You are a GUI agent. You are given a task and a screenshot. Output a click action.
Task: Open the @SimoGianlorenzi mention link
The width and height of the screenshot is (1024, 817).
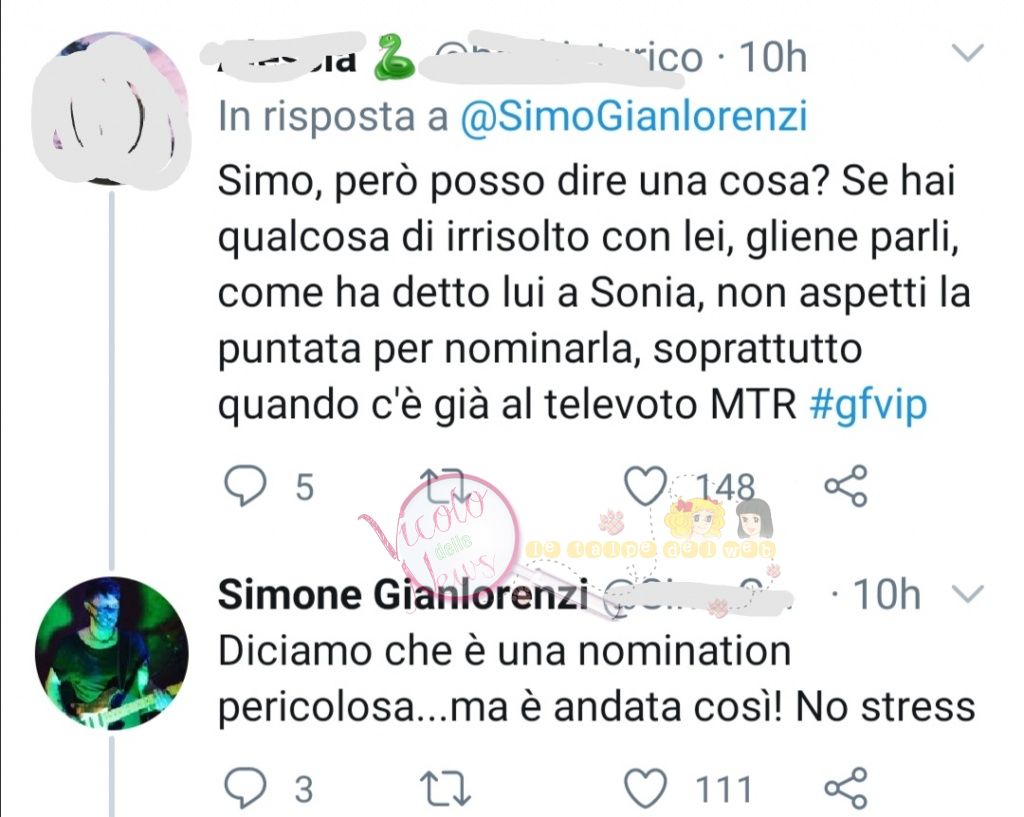[x=633, y=117]
